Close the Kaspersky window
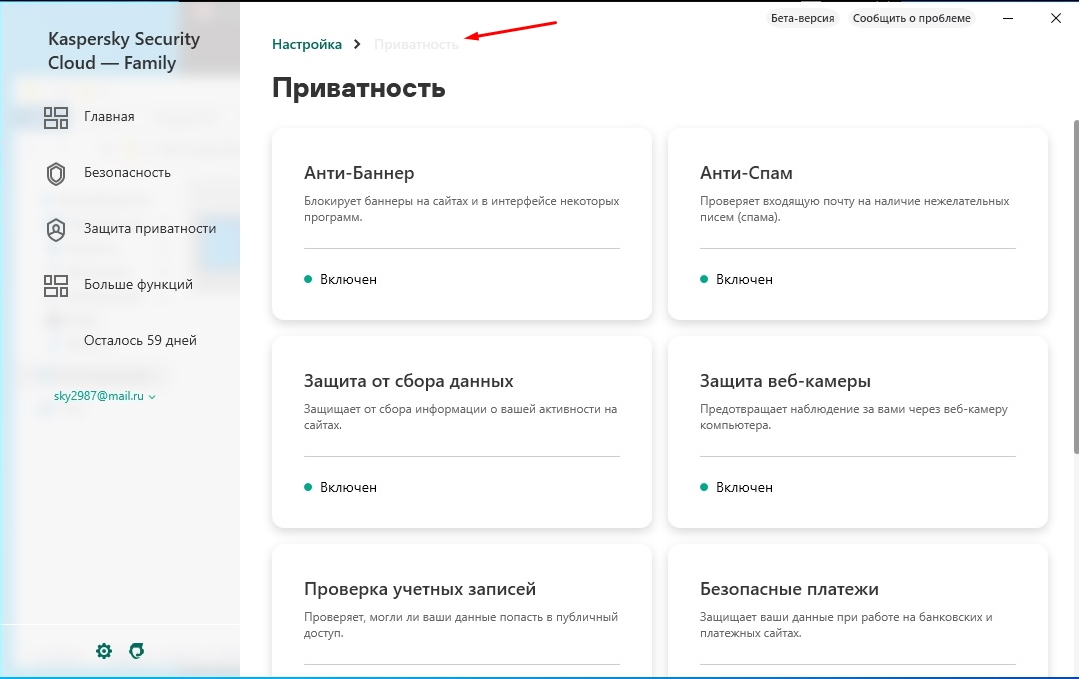Screen dimensions: 1079x679 point(1056,19)
